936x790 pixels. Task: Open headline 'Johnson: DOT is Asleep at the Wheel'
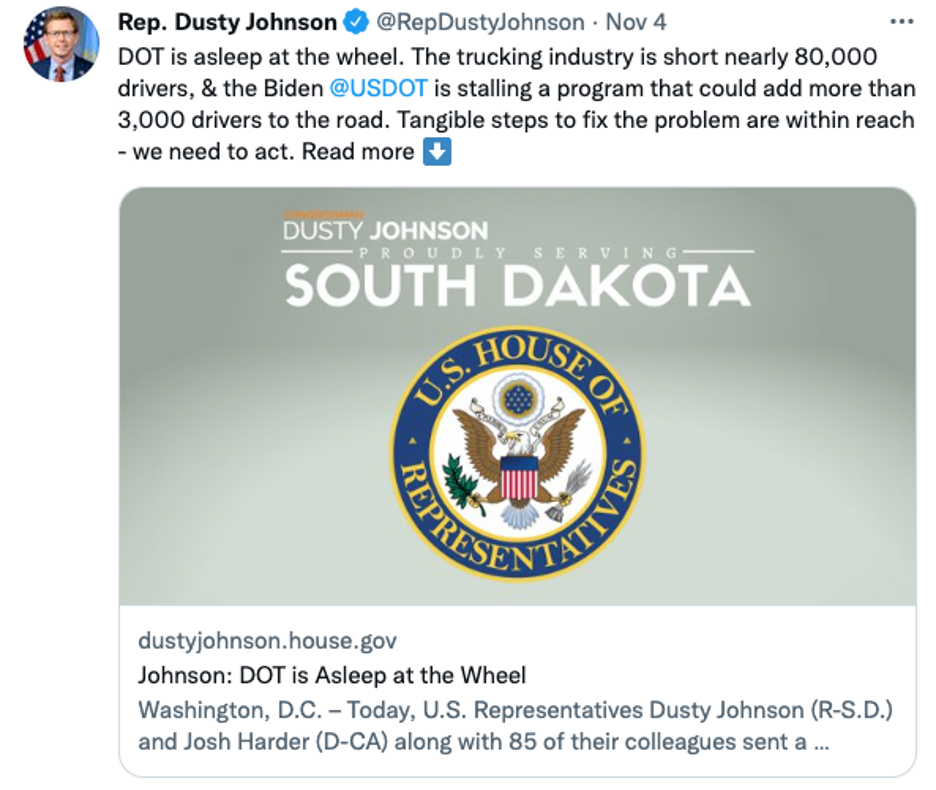(332, 675)
